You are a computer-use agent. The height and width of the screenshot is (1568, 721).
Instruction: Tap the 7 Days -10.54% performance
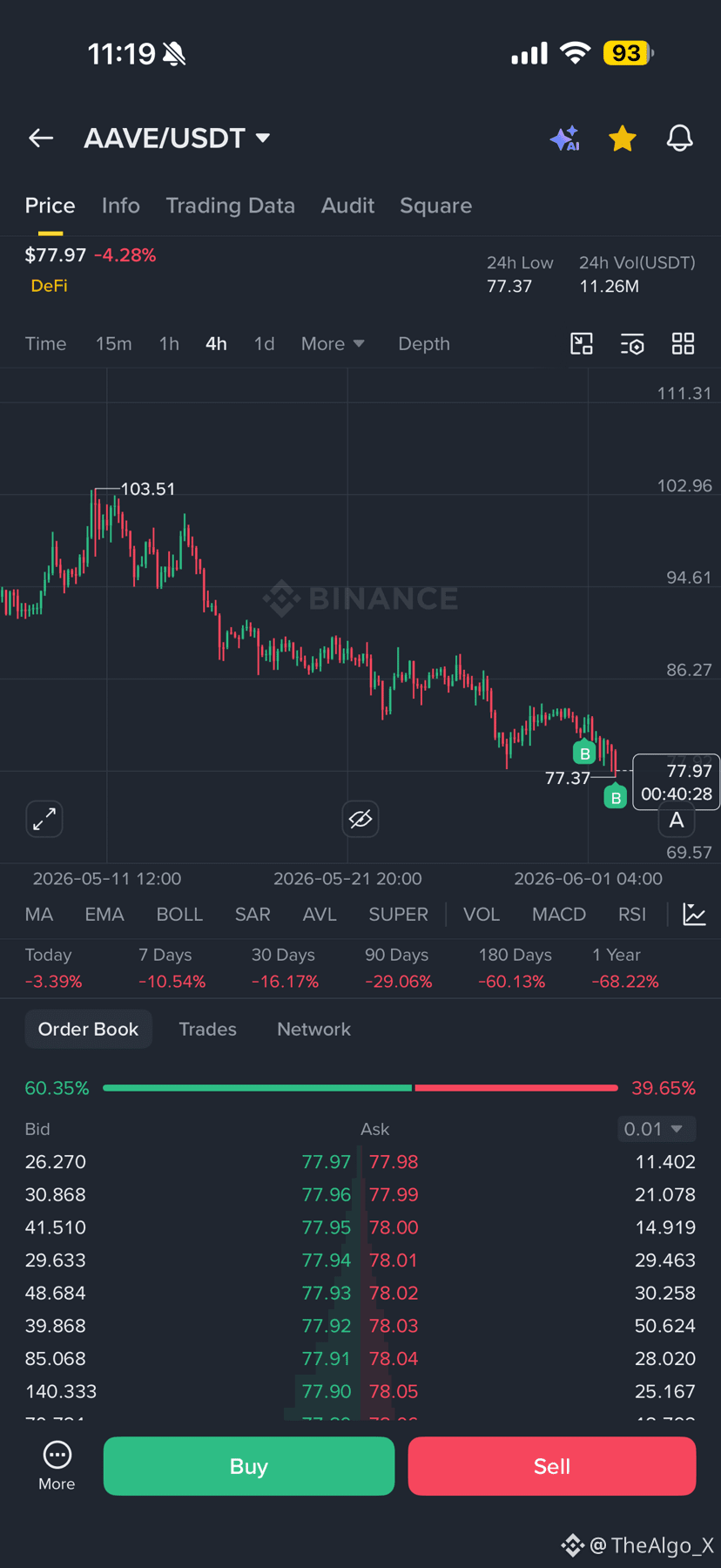click(x=172, y=969)
